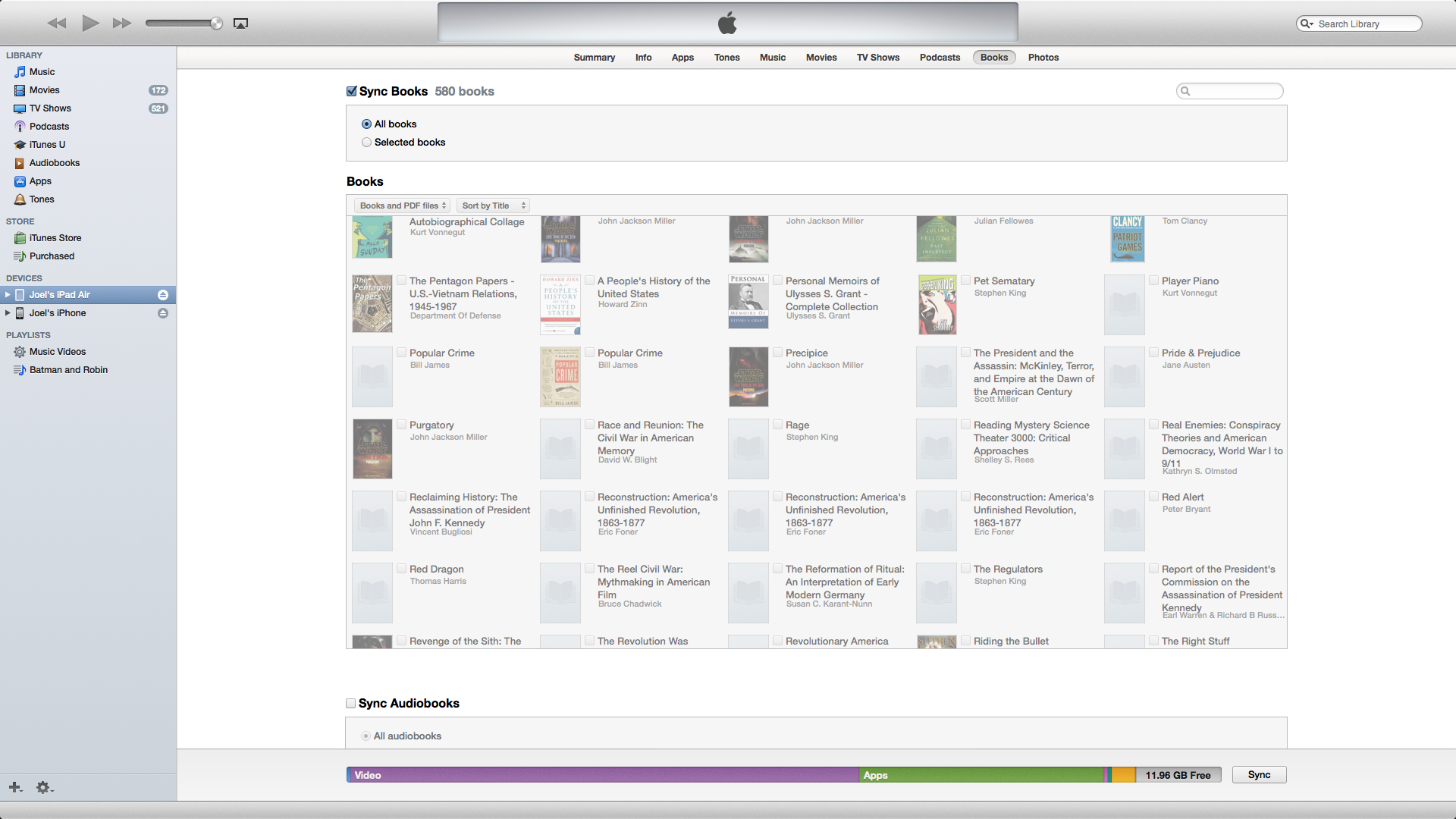Click the books search magnifier icon
Image resolution: width=1456 pixels, height=819 pixels.
point(1185,91)
